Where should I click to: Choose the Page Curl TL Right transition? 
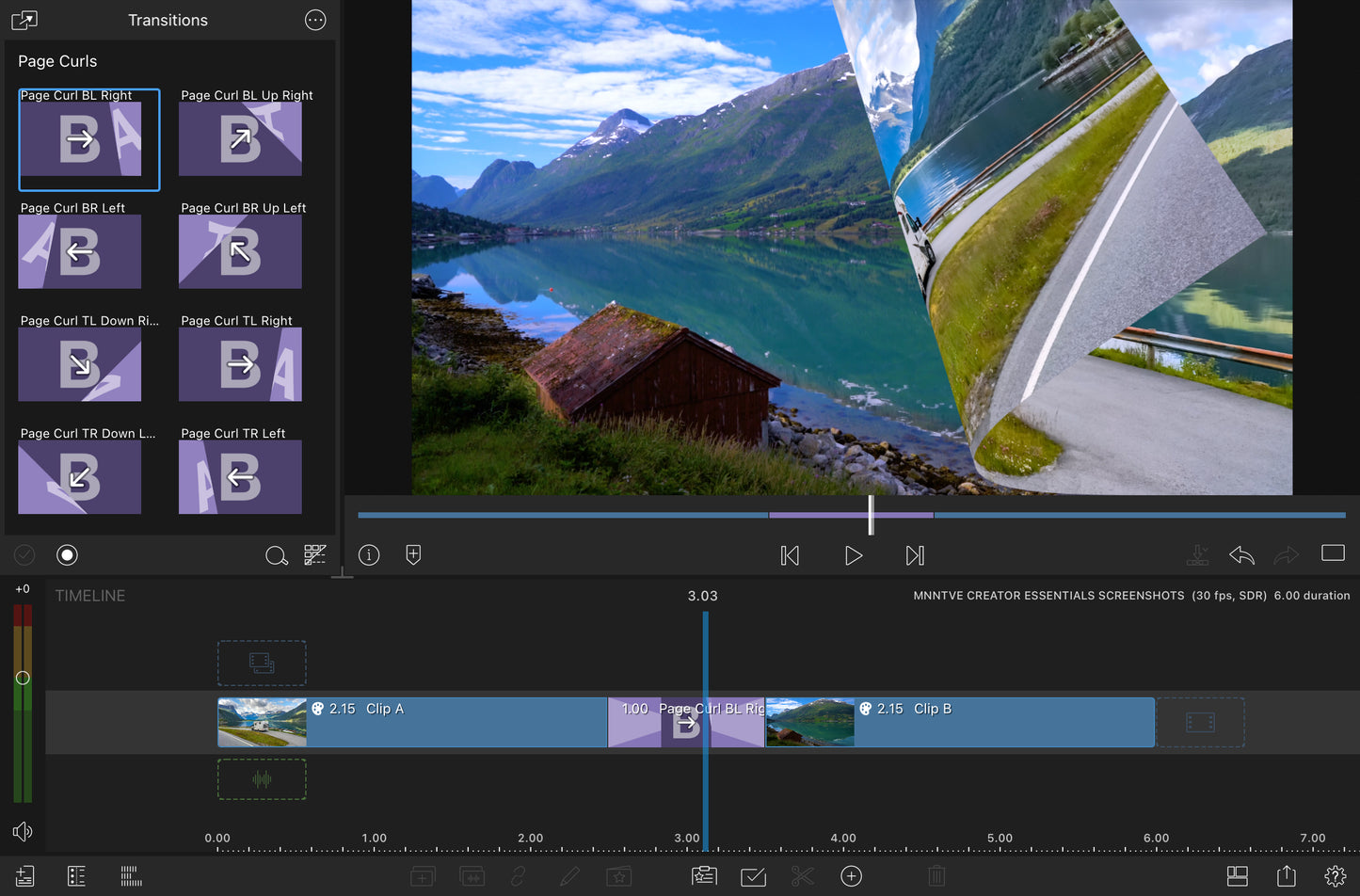pyautogui.click(x=240, y=363)
